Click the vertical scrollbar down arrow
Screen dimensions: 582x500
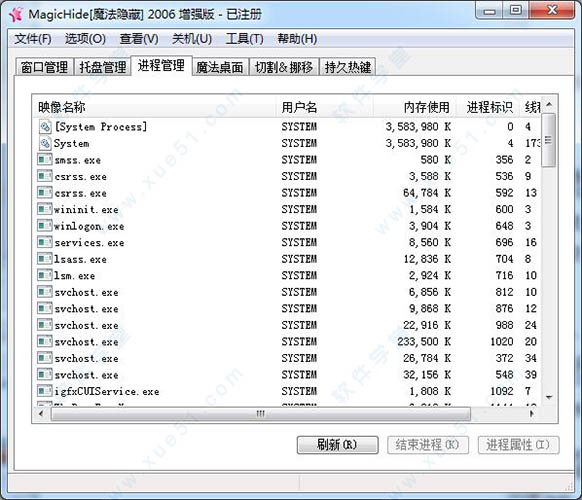coord(549,398)
